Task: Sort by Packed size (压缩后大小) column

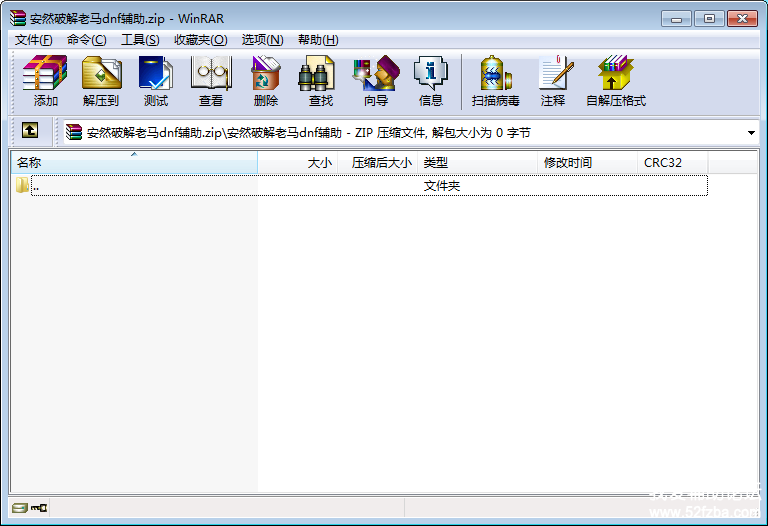Action: click(378, 163)
